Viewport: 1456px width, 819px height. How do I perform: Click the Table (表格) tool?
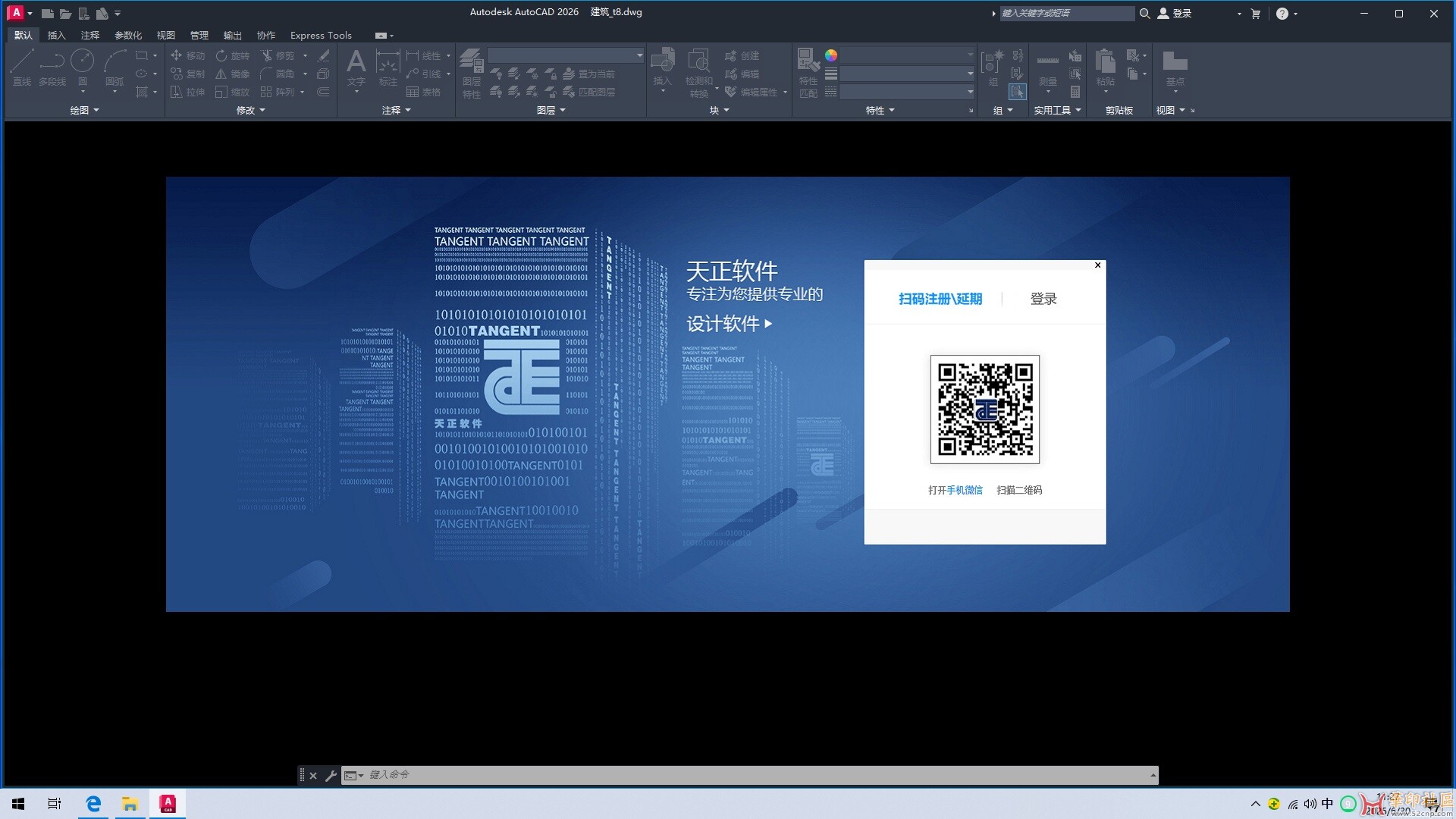coord(423,92)
